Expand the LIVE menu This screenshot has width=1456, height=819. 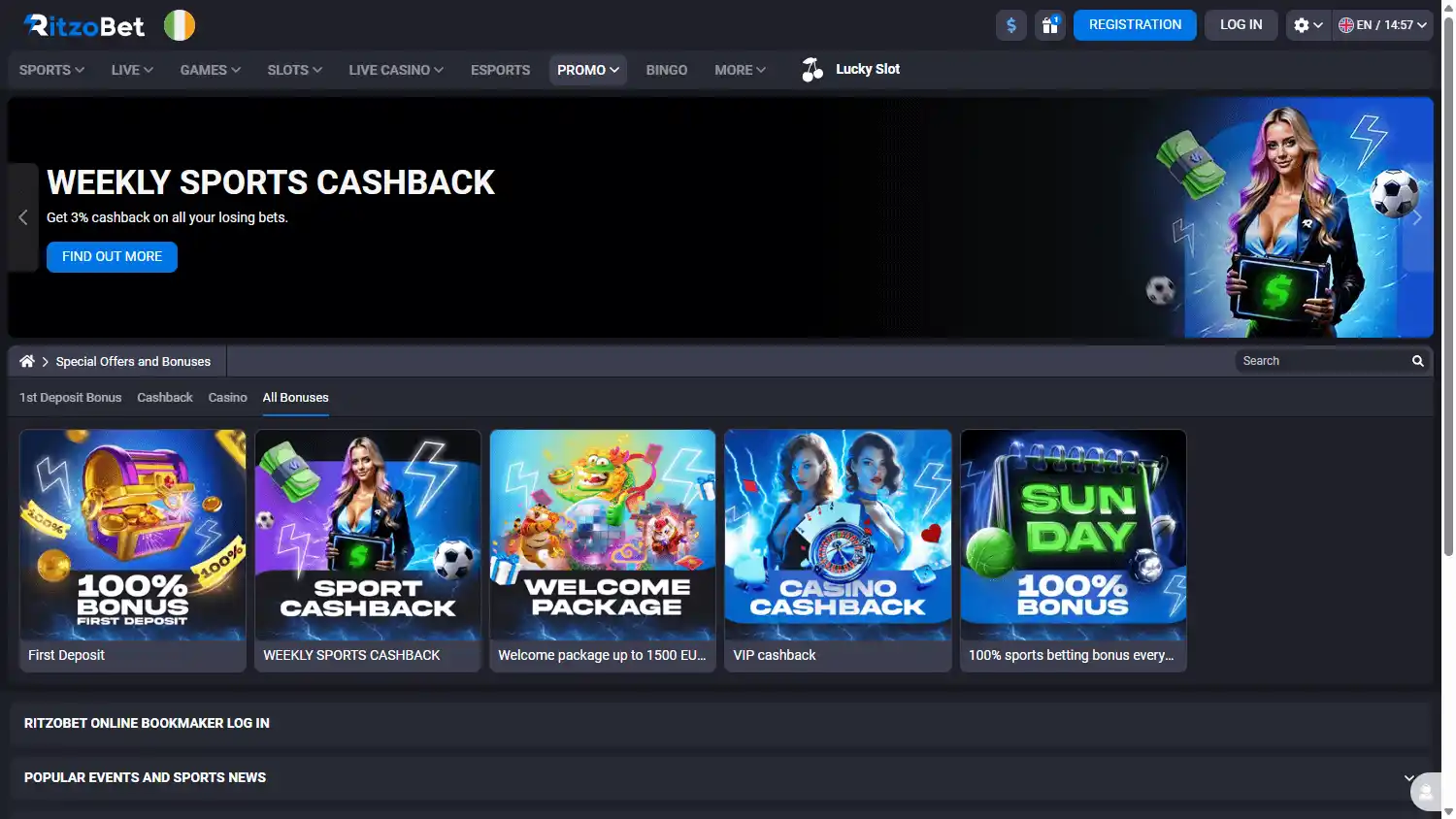(x=132, y=70)
